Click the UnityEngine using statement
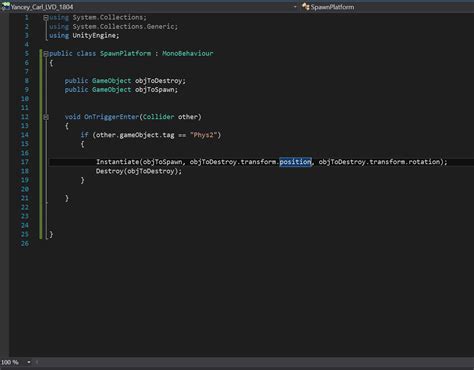Viewport: 474px width, 370px height. tap(84, 36)
